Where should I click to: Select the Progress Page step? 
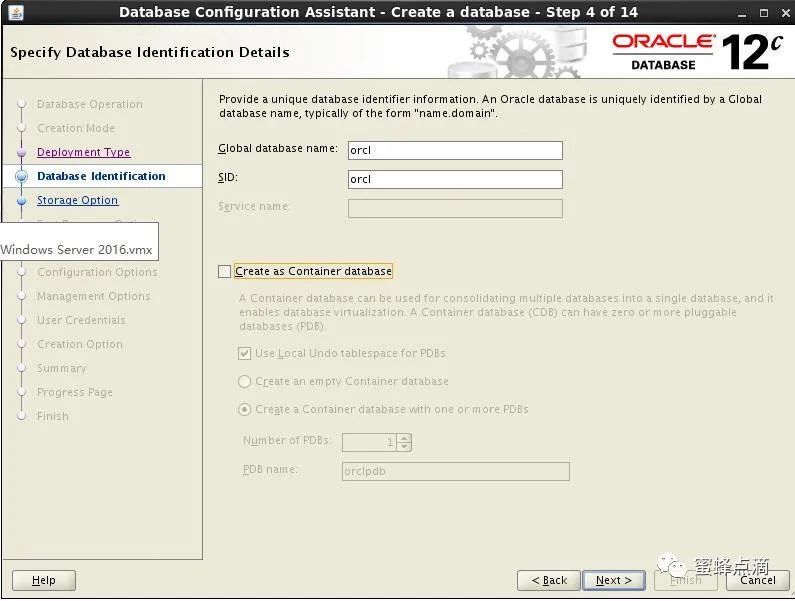pyautogui.click(x=75, y=392)
